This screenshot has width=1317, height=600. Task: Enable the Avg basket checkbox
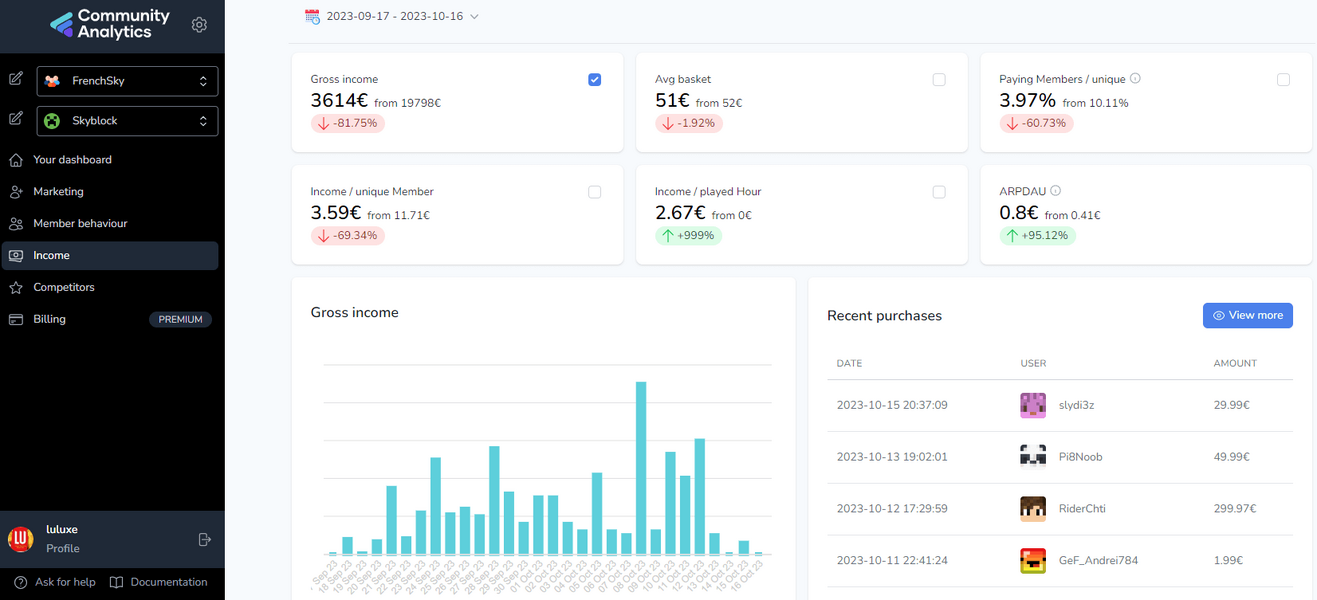pyautogui.click(x=939, y=79)
